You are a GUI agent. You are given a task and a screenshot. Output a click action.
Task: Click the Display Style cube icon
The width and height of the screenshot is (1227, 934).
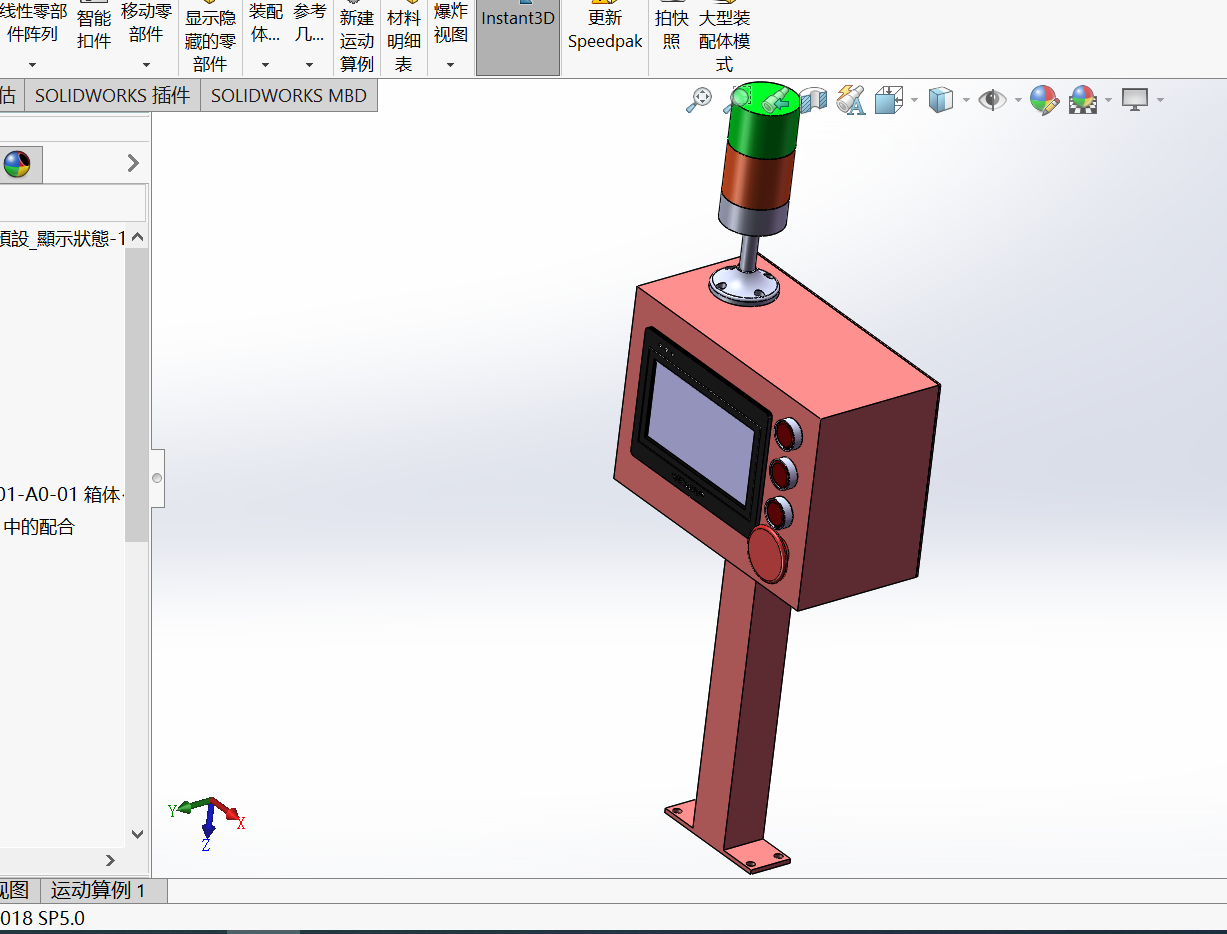tap(940, 100)
